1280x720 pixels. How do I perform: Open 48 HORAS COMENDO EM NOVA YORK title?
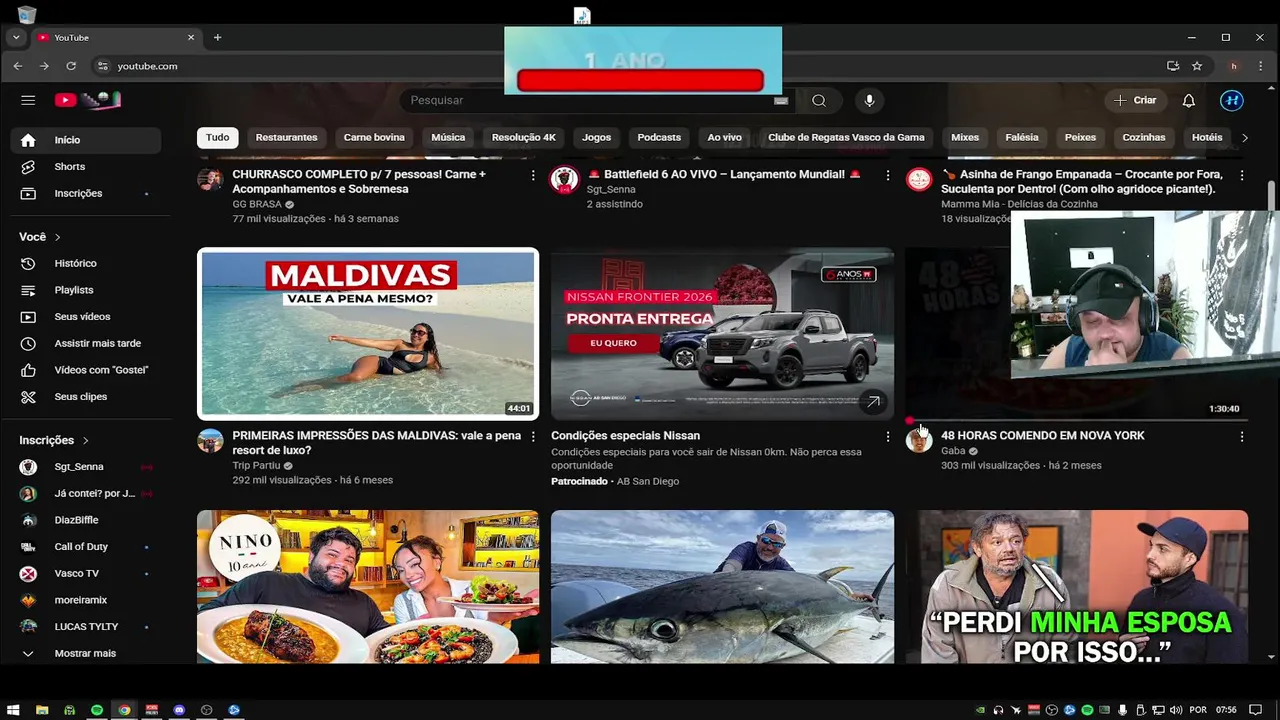click(1043, 436)
